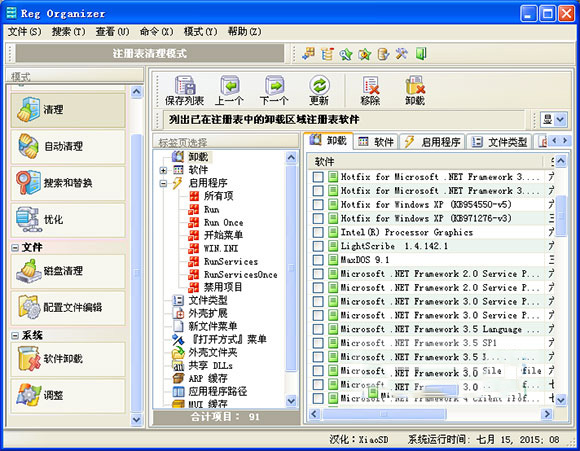580x451 pixels.
Task: Check Hotfix for Windows XP (KB971276-v3)
Action: click(318, 218)
